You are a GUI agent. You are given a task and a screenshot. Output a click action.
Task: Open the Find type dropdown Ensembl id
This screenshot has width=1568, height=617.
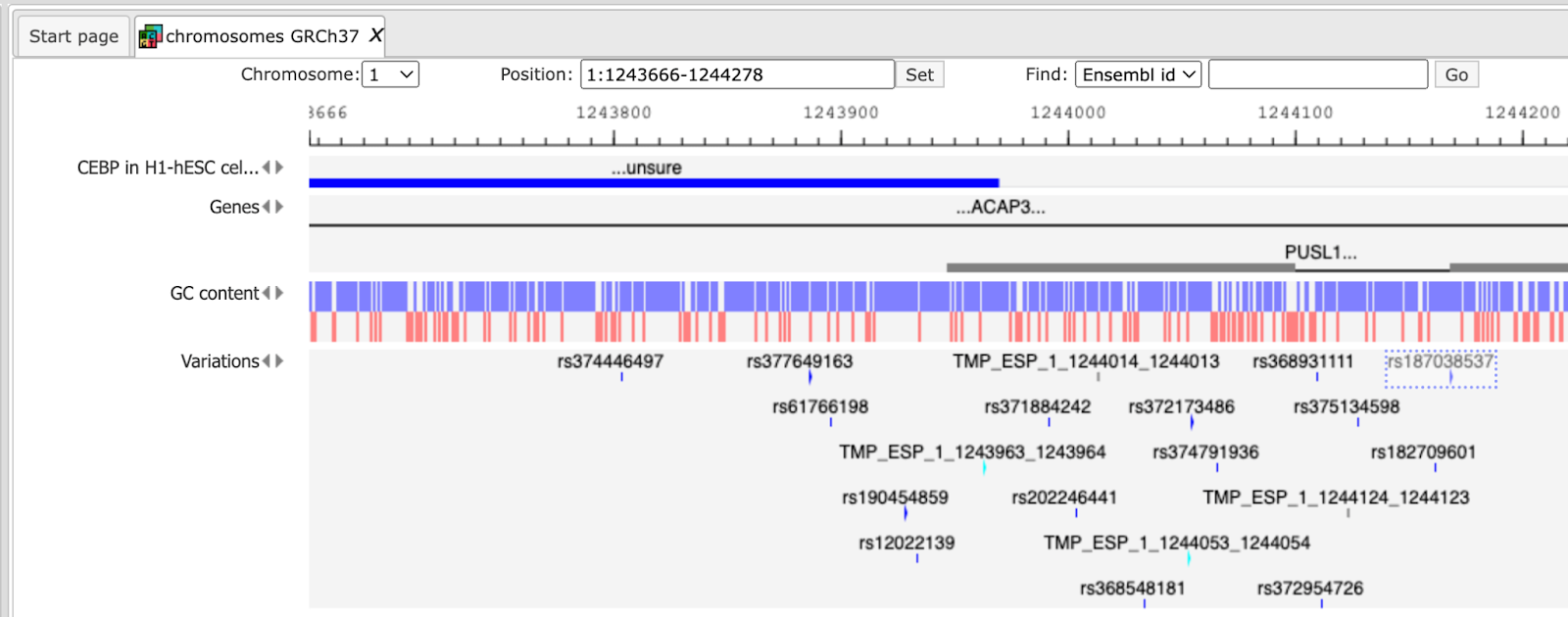pos(1138,74)
